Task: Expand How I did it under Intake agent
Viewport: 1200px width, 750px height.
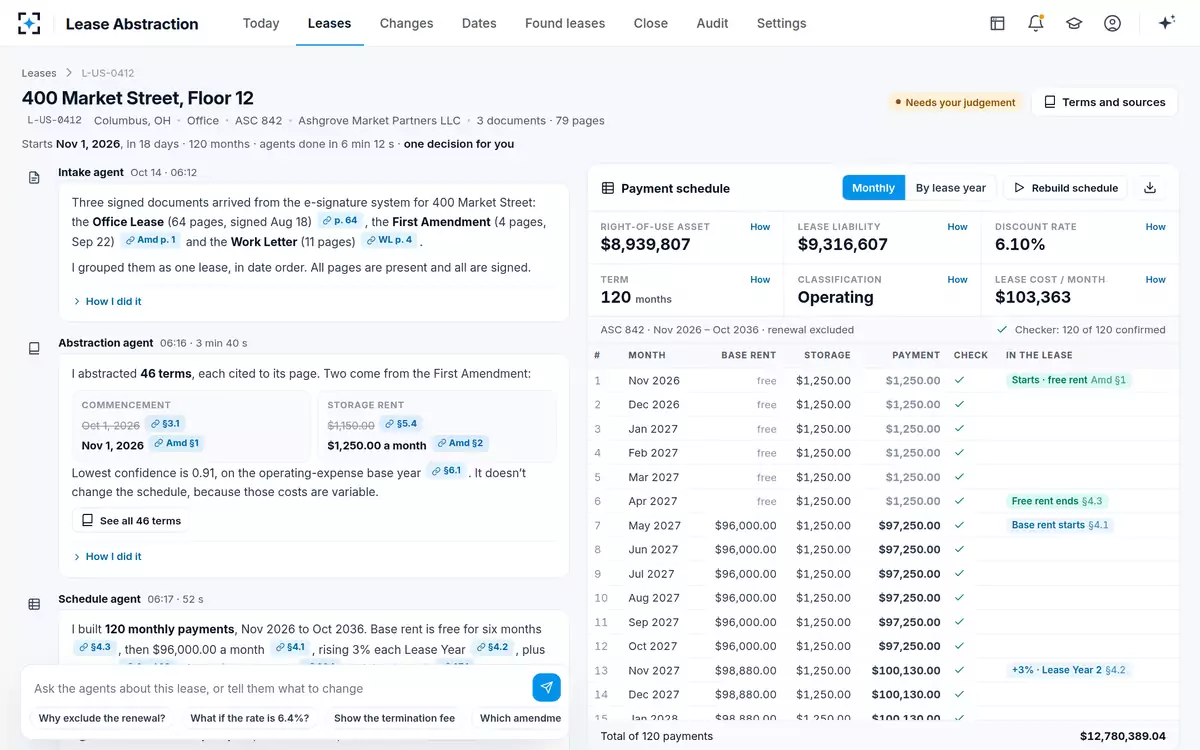Action: click(107, 301)
